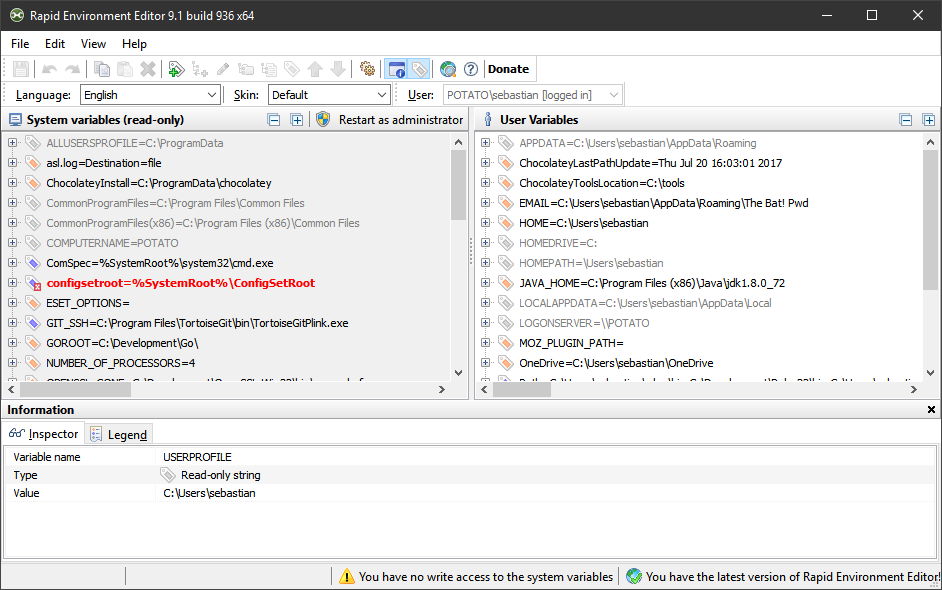Viewport: 942px width, 590px height.
Task: Check for updates with the globe icon
Action: pyautogui.click(x=448, y=69)
